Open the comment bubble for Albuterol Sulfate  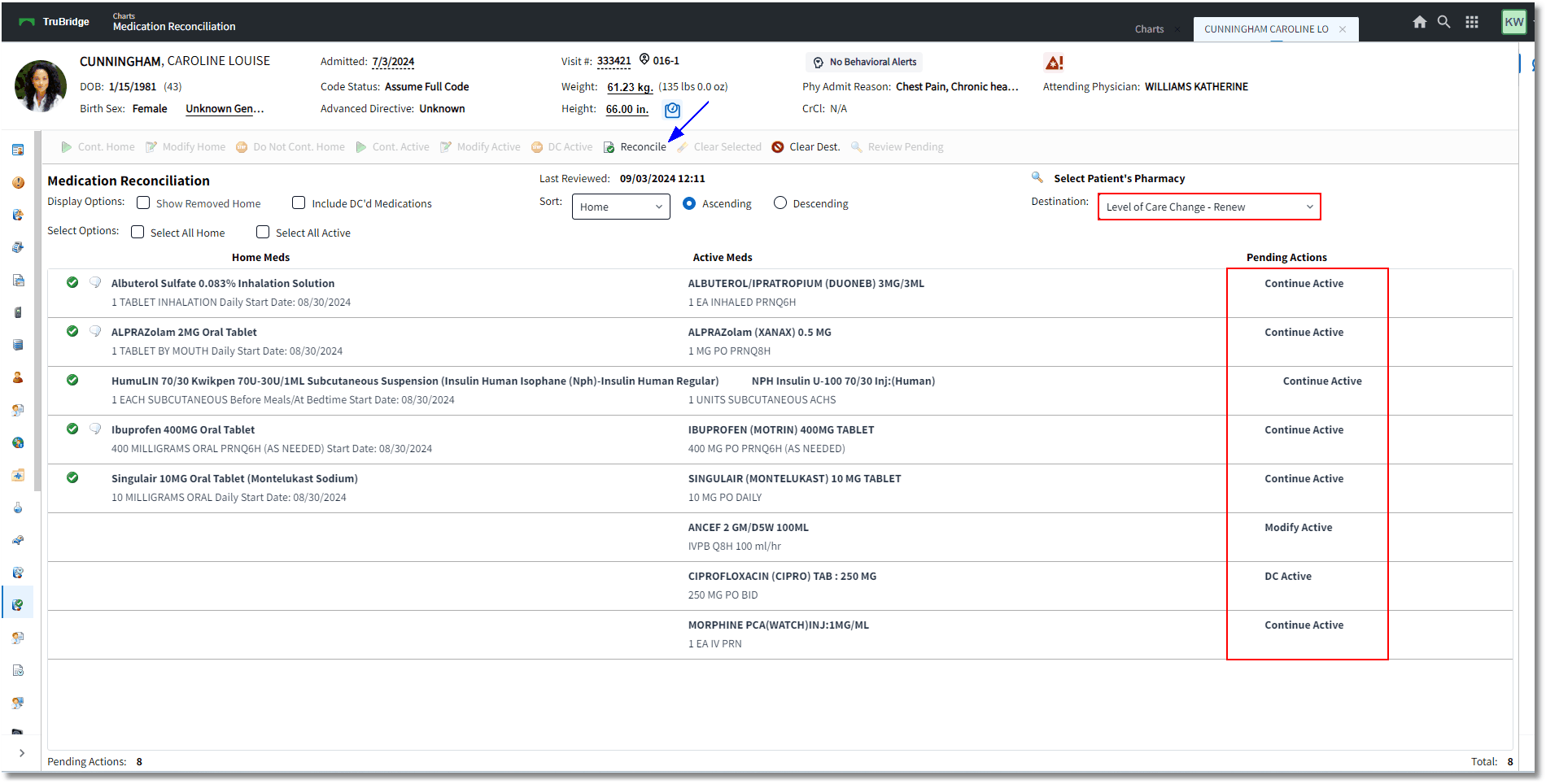click(95, 282)
